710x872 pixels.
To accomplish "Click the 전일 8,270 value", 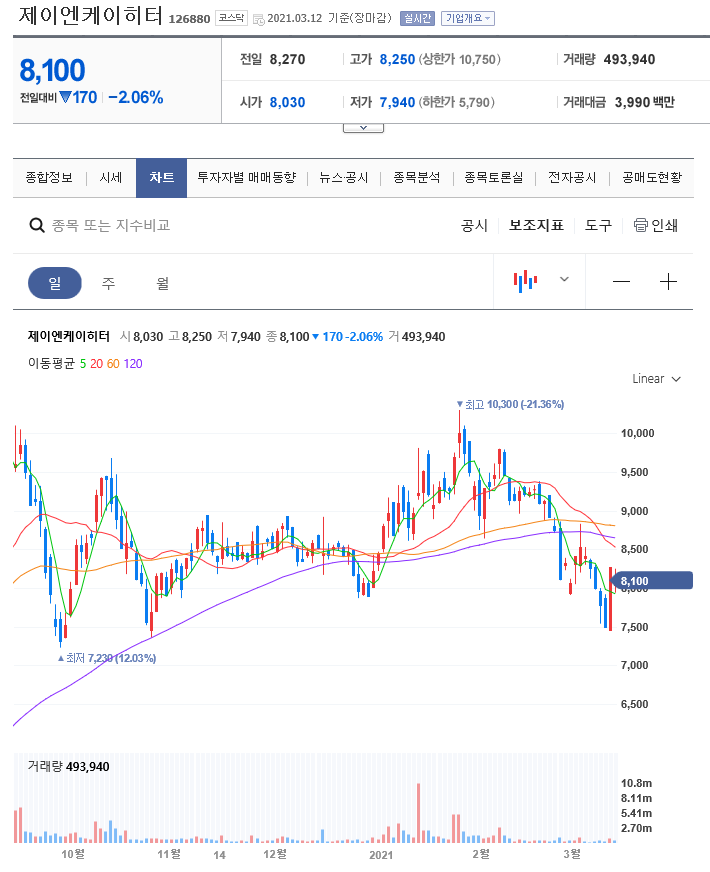I will click(x=287, y=60).
